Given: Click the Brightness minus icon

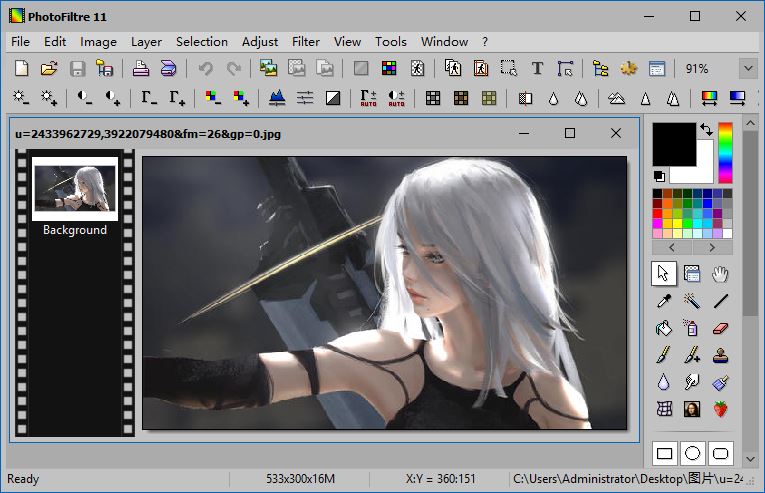Looking at the screenshot, I should point(21,98).
